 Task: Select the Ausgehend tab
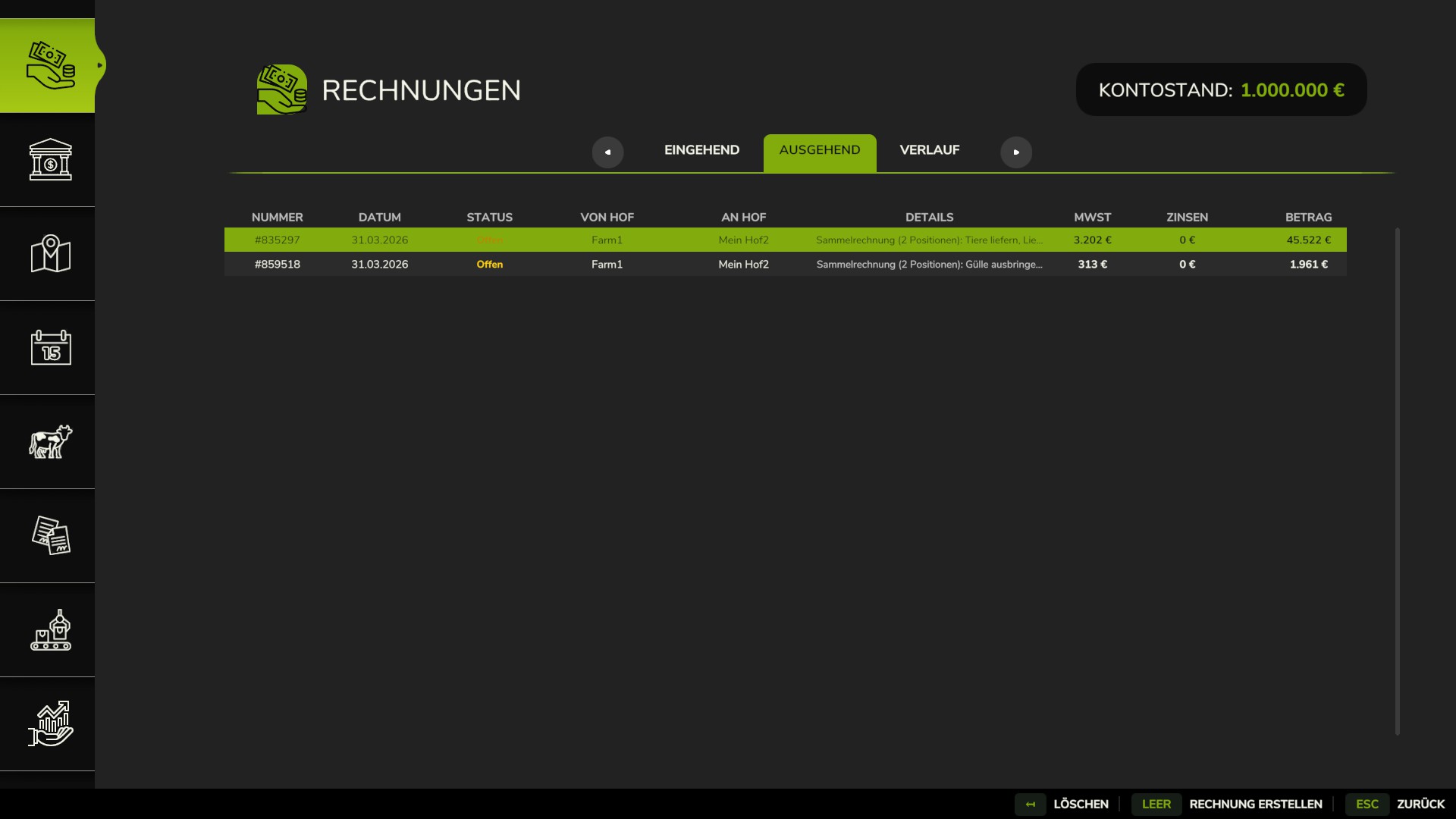819,152
